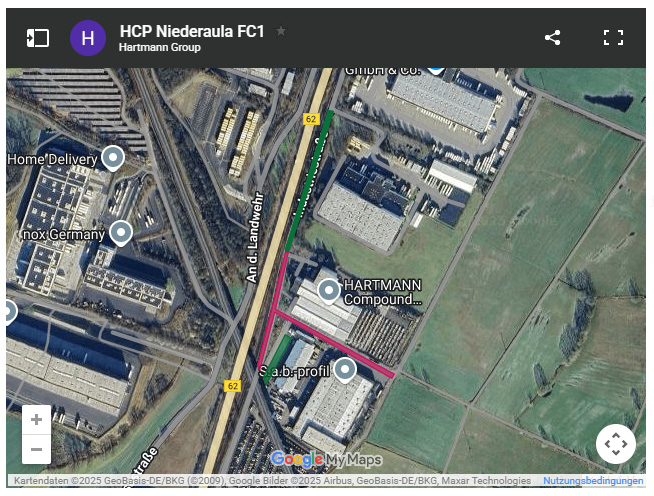
Task: Share this map via share icon
Action: tap(552, 38)
